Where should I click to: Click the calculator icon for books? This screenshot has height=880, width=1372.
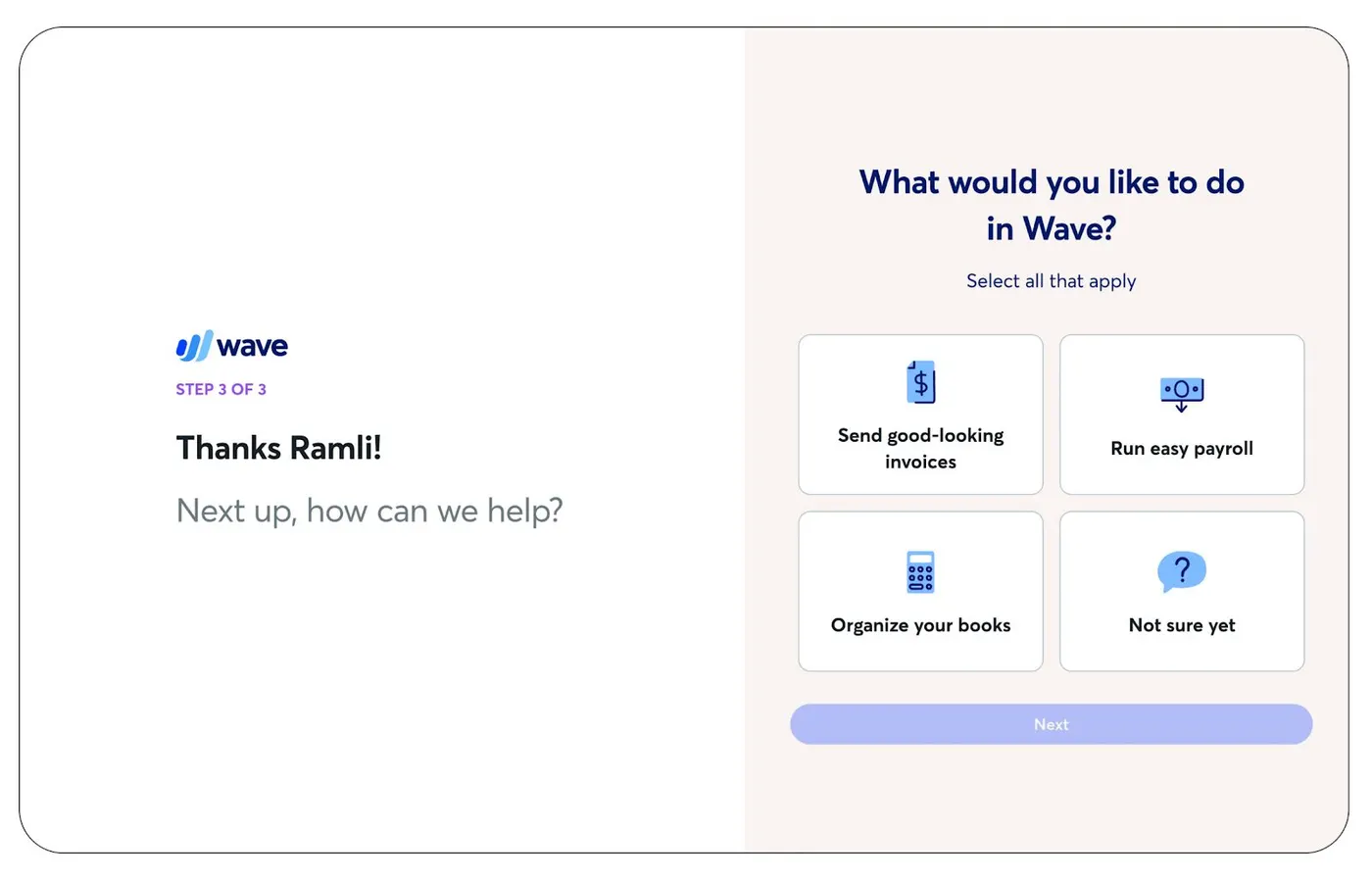[920, 572]
